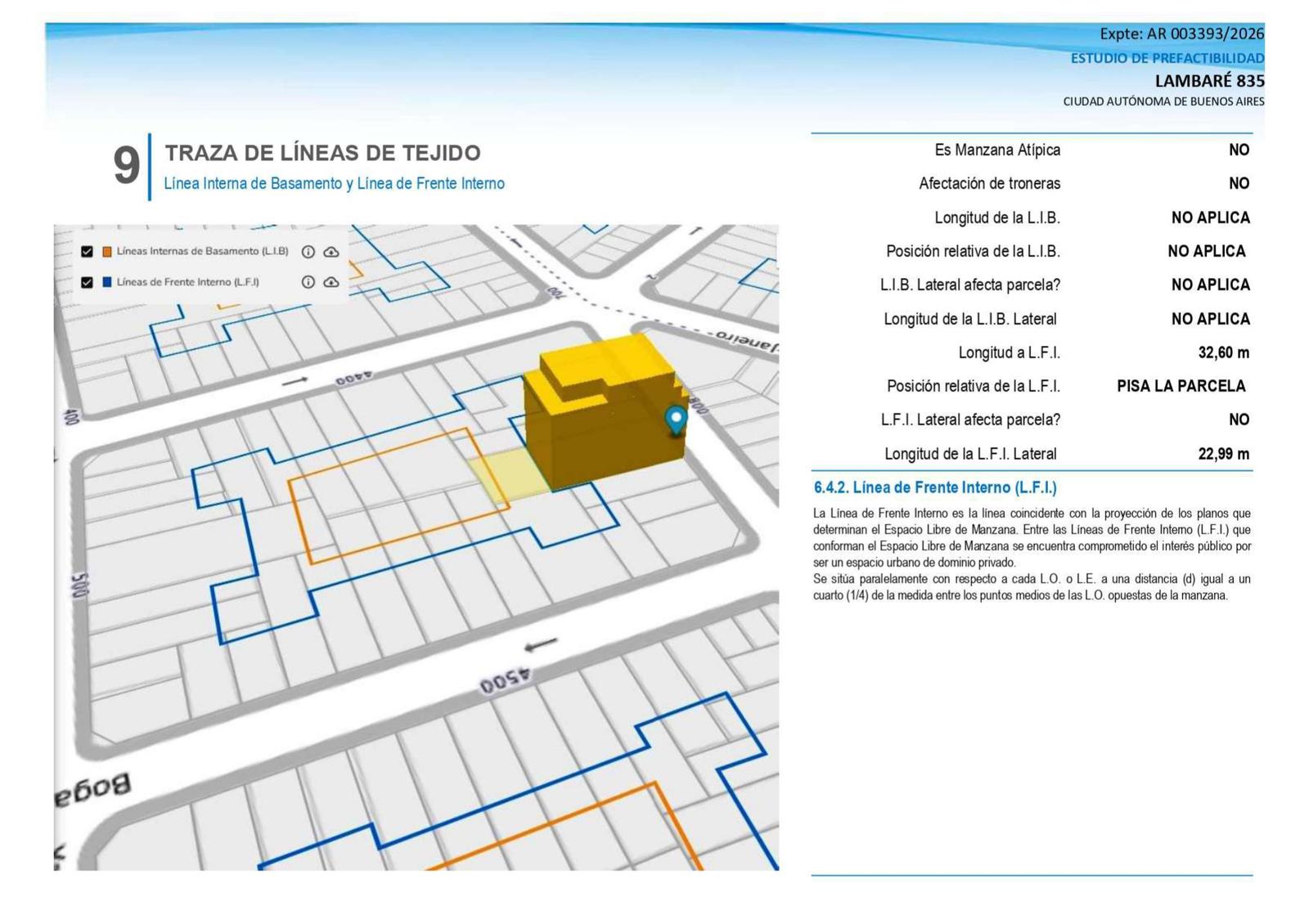Viewport: 1309px width, 924px height.
Task: Click Líneas de Frente Interno legend label
Action: (187, 281)
